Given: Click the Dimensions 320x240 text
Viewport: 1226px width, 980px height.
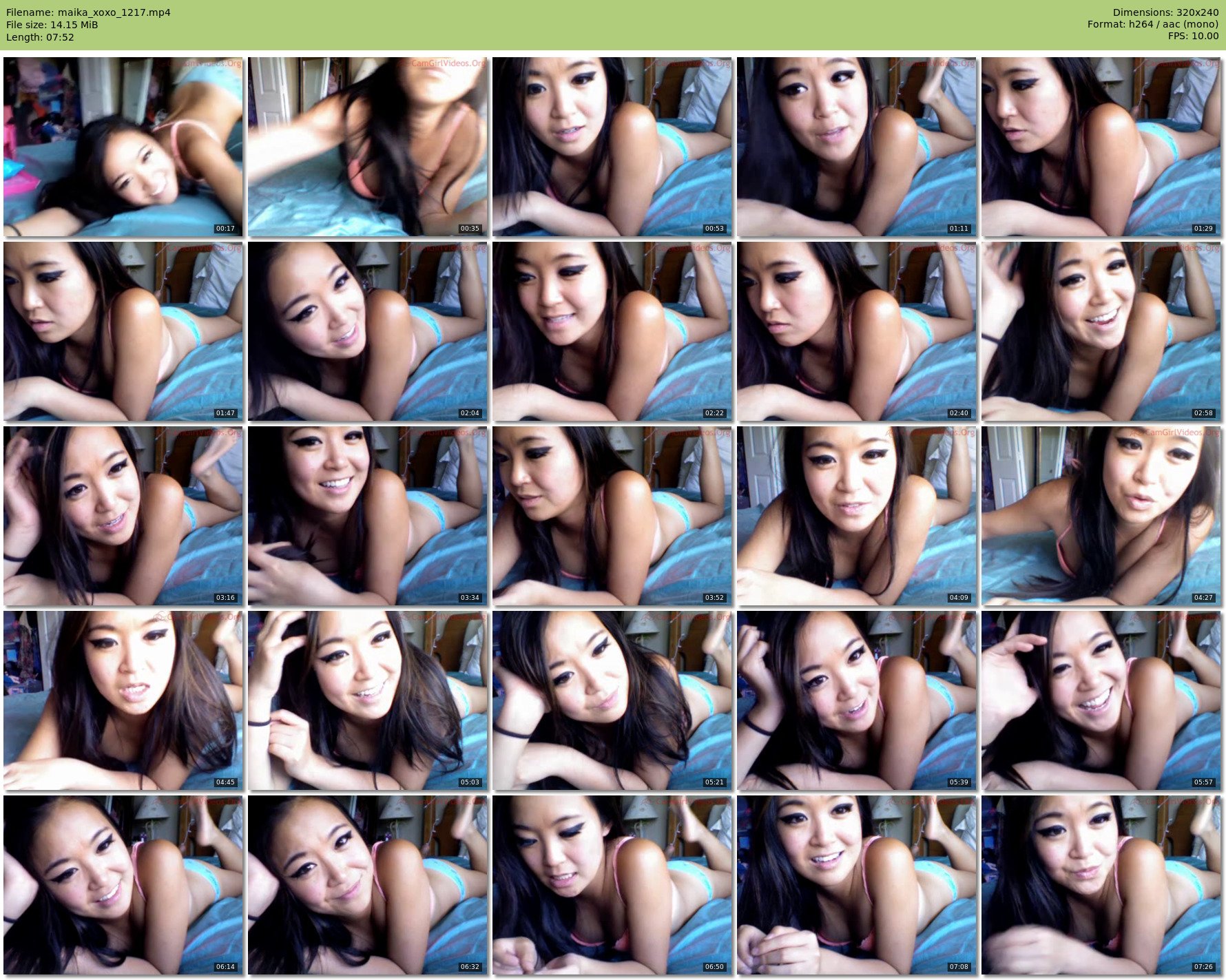Looking at the screenshot, I should pos(1165,12).
